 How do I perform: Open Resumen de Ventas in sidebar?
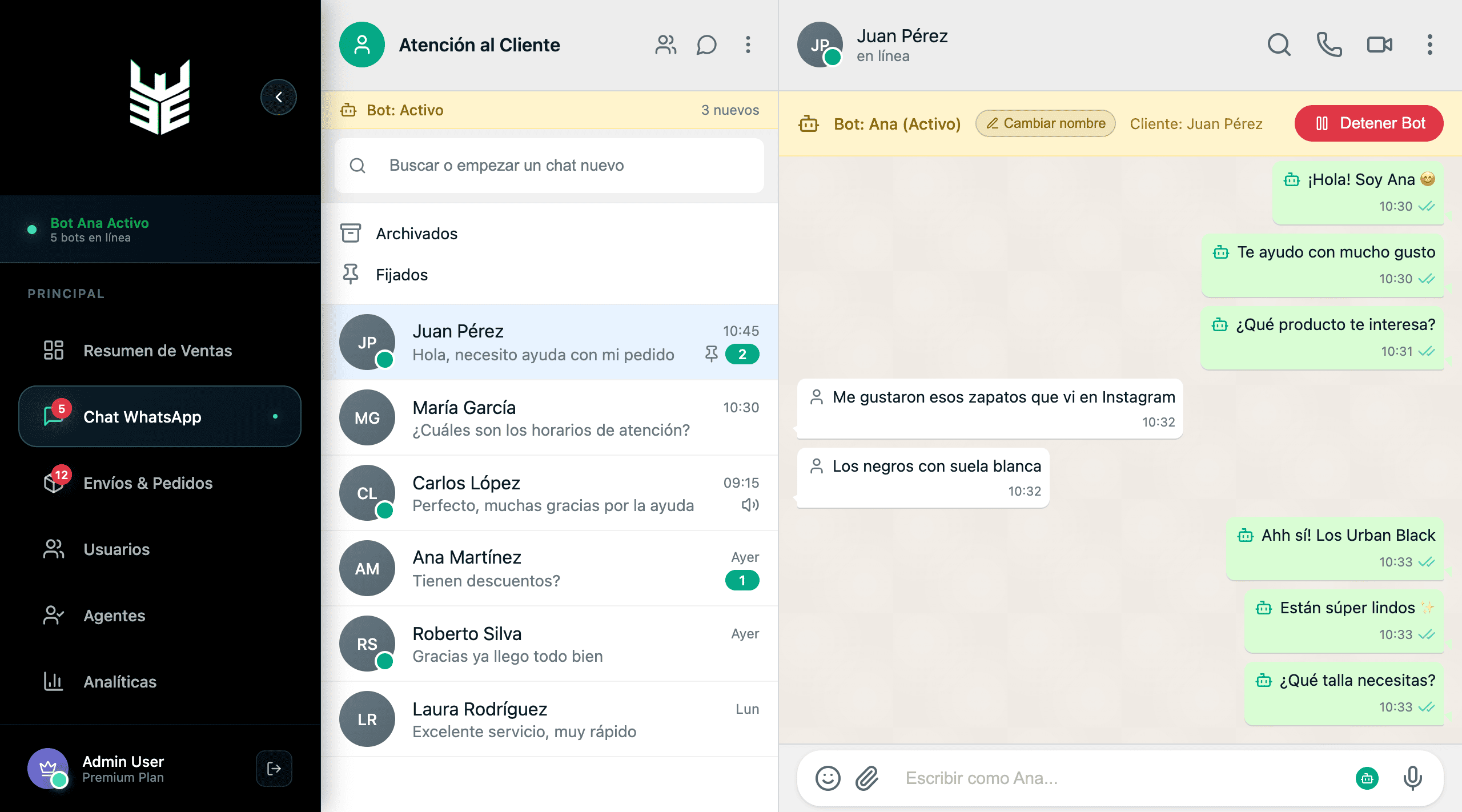tap(160, 350)
